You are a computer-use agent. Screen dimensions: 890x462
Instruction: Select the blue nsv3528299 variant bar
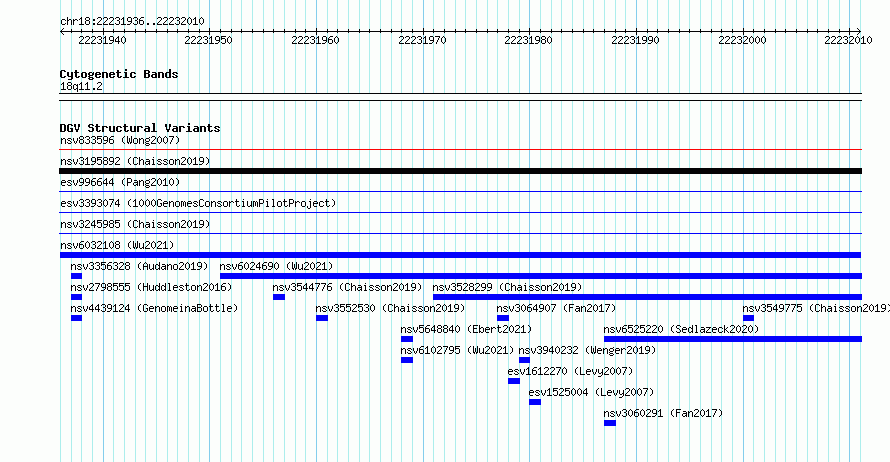(647, 297)
